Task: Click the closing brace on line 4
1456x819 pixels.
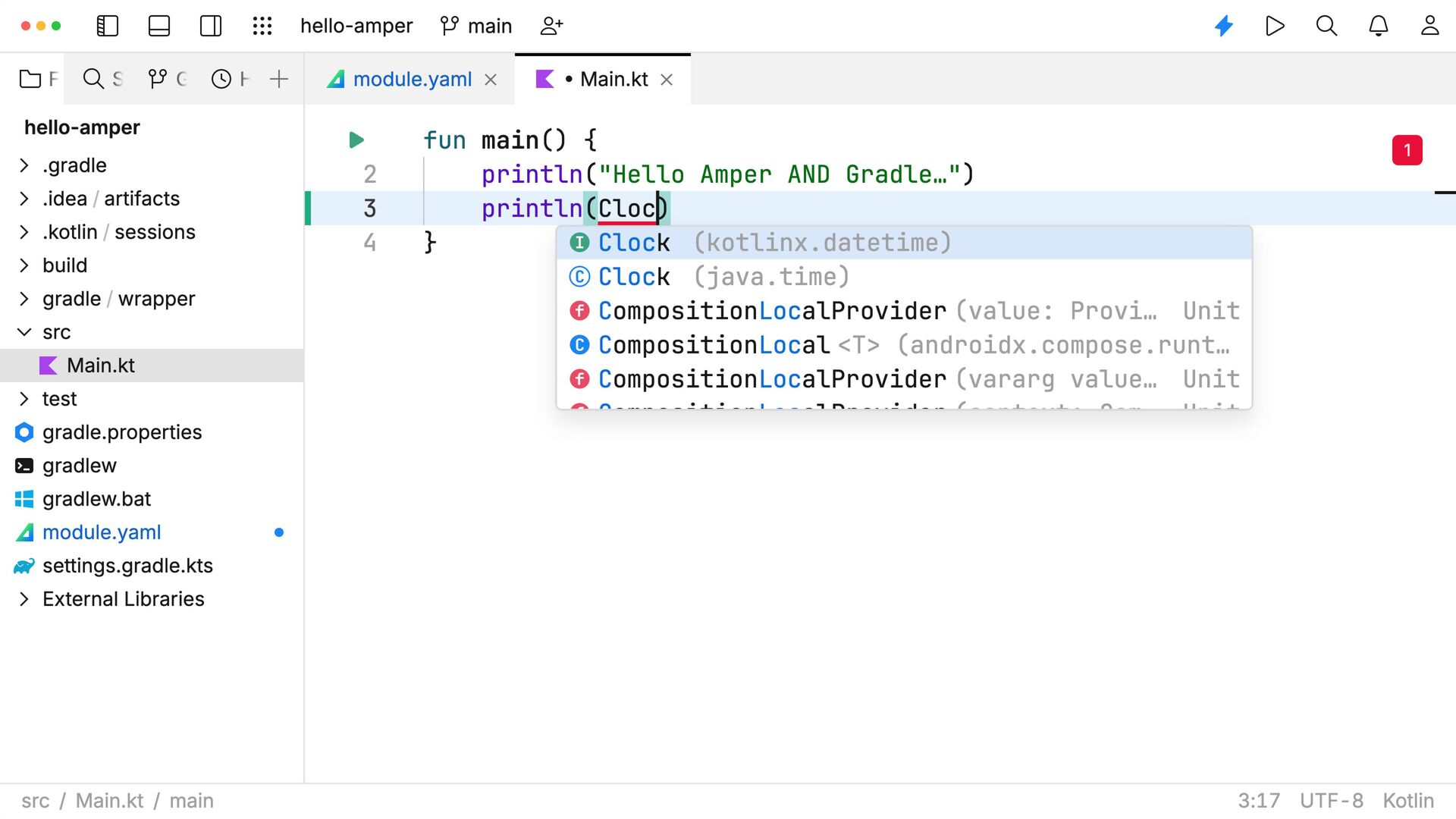Action: point(430,243)
